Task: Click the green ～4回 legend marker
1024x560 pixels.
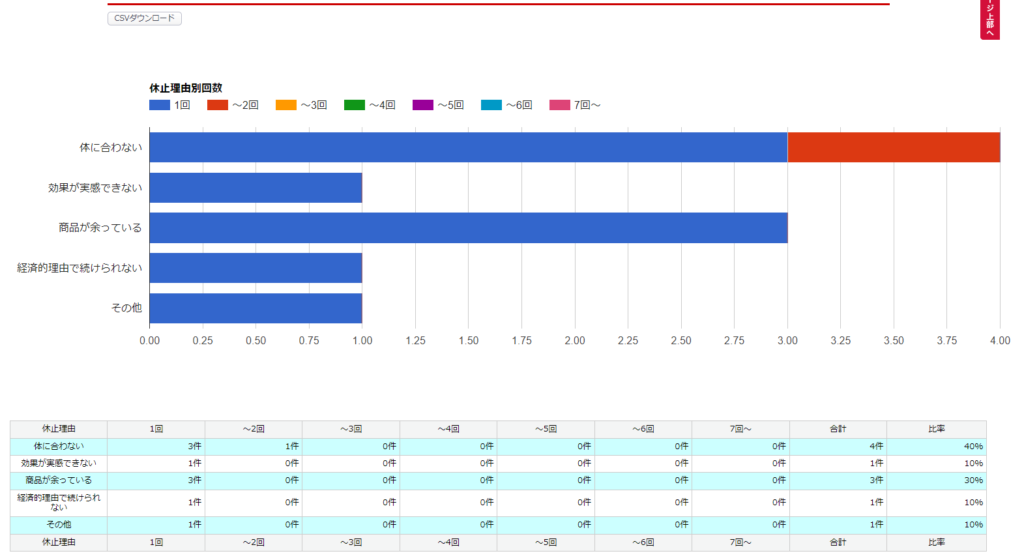Action: point(354,105)
